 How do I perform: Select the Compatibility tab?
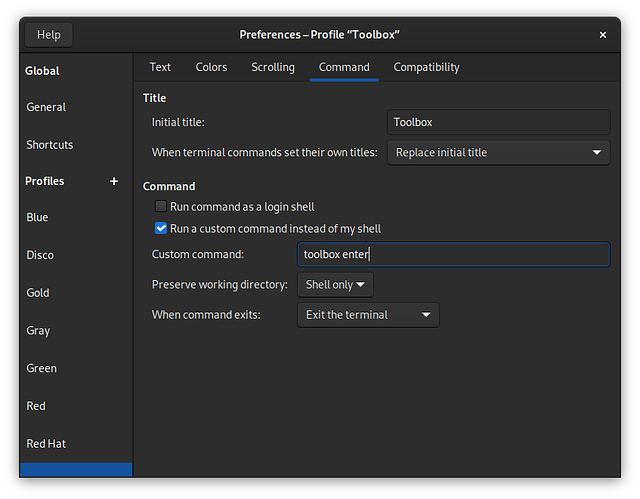(426, 67)
